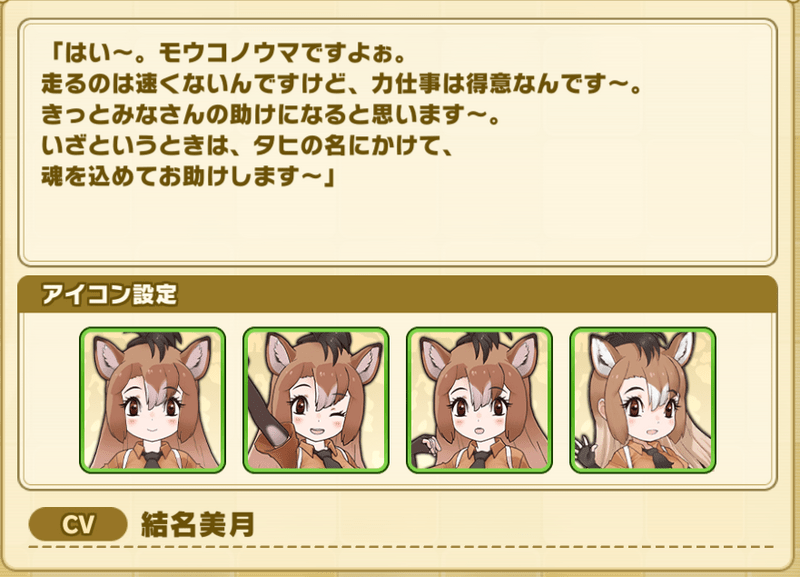Click the line mentioning タヒの名にかけて
Image resolution: width=800 pixels, height=577 pixels.
[247, 146]
